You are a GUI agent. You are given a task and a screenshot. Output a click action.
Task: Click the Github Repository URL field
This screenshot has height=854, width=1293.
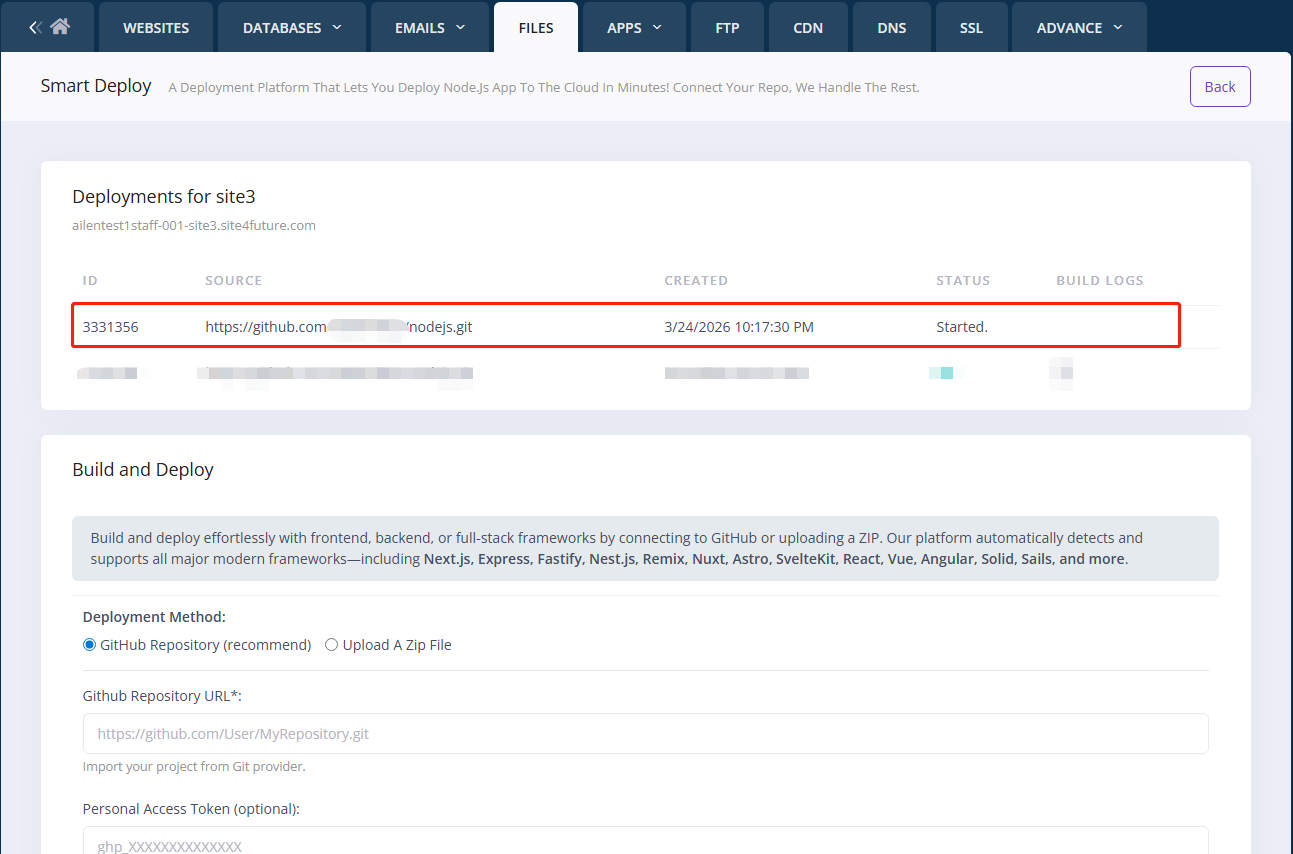point(645,734)
